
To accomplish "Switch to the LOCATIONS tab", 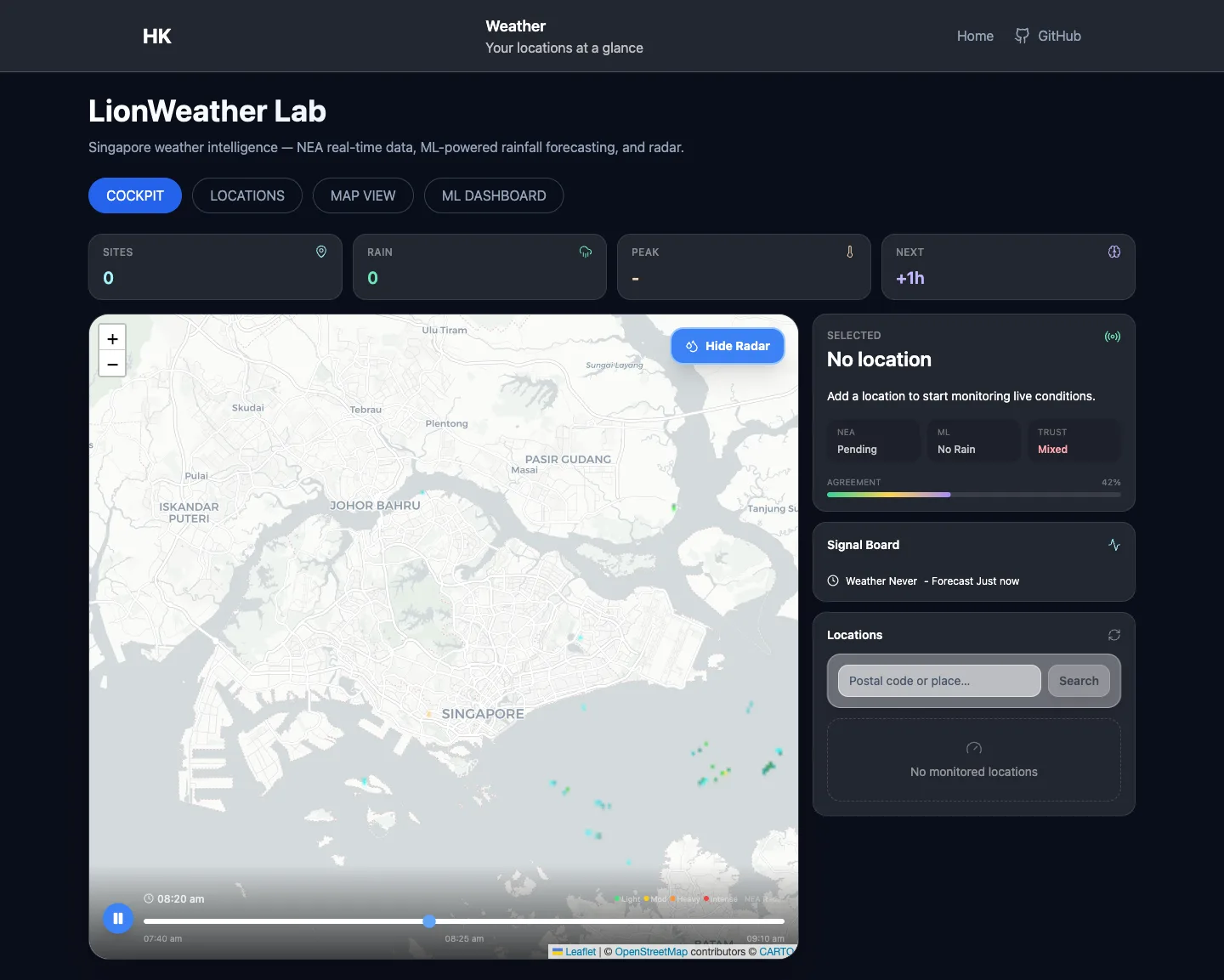I will 247,195.
